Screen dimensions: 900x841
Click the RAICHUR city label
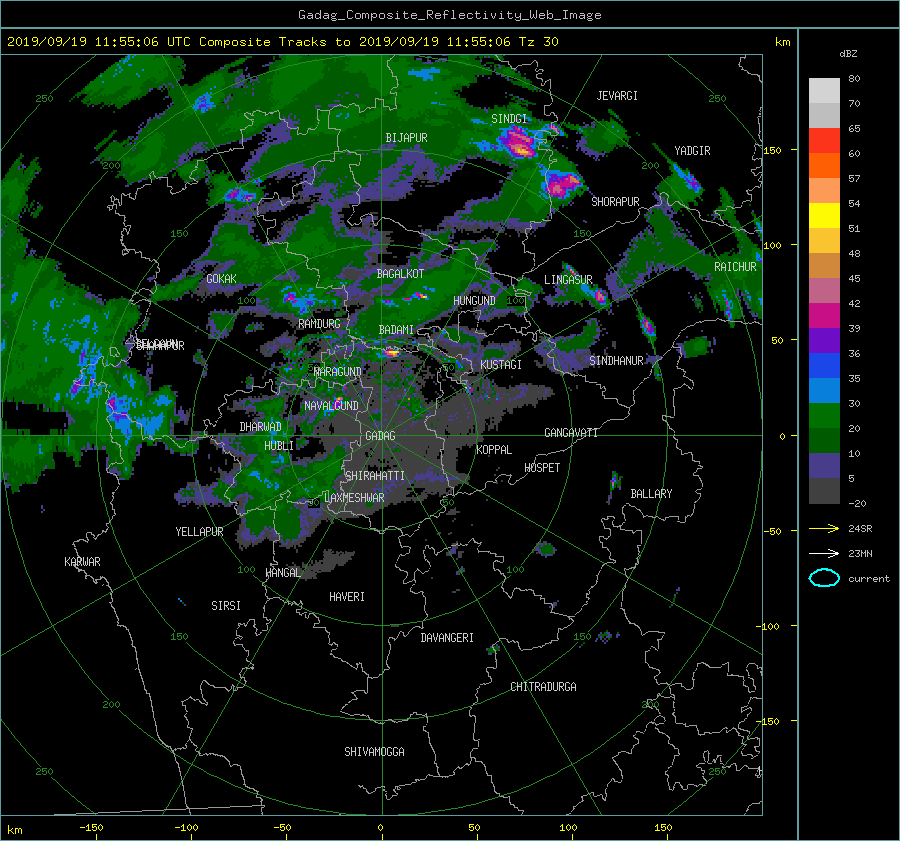tap(735, 267)
